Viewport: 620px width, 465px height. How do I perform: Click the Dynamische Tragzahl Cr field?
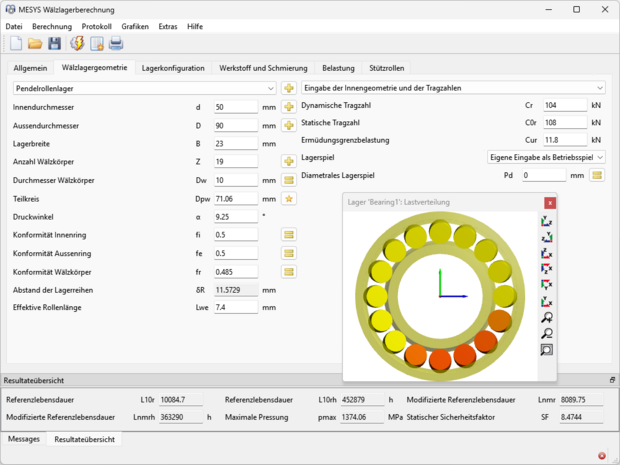(x=563, y=105)
